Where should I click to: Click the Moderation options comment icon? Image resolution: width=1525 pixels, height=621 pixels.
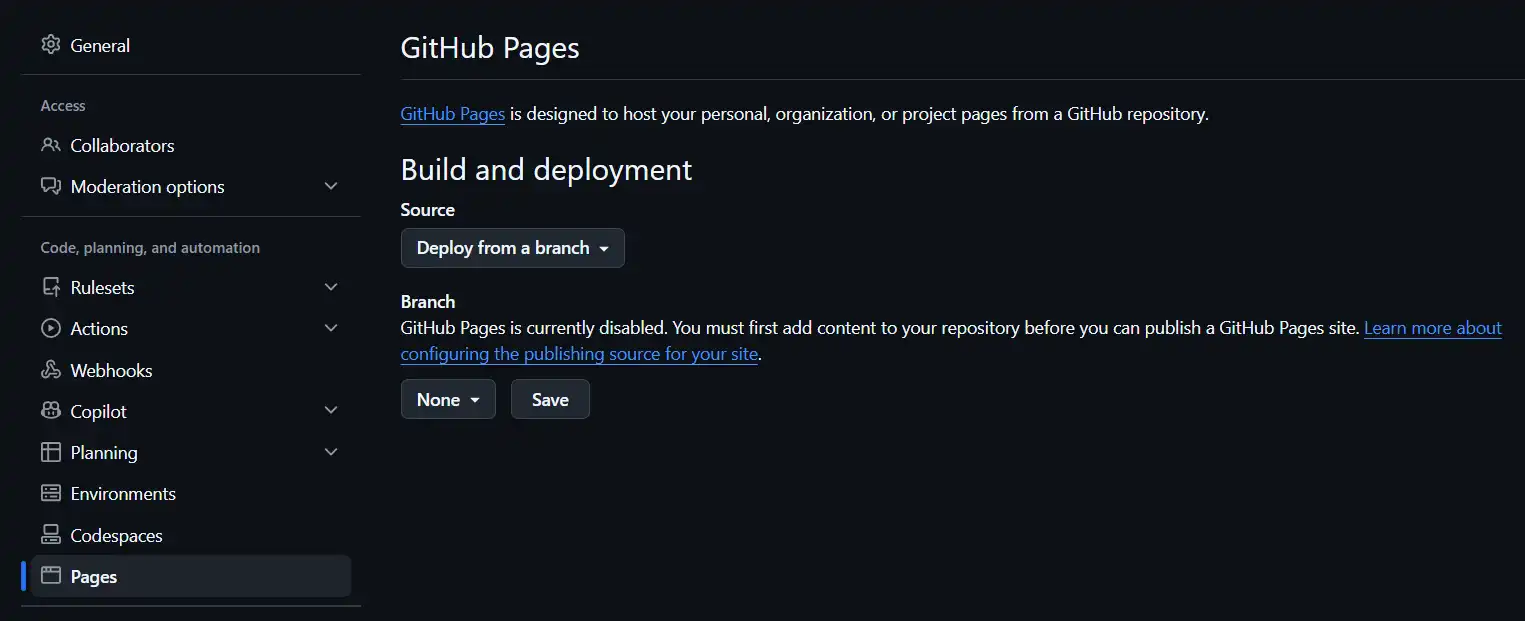coord(50,186)
